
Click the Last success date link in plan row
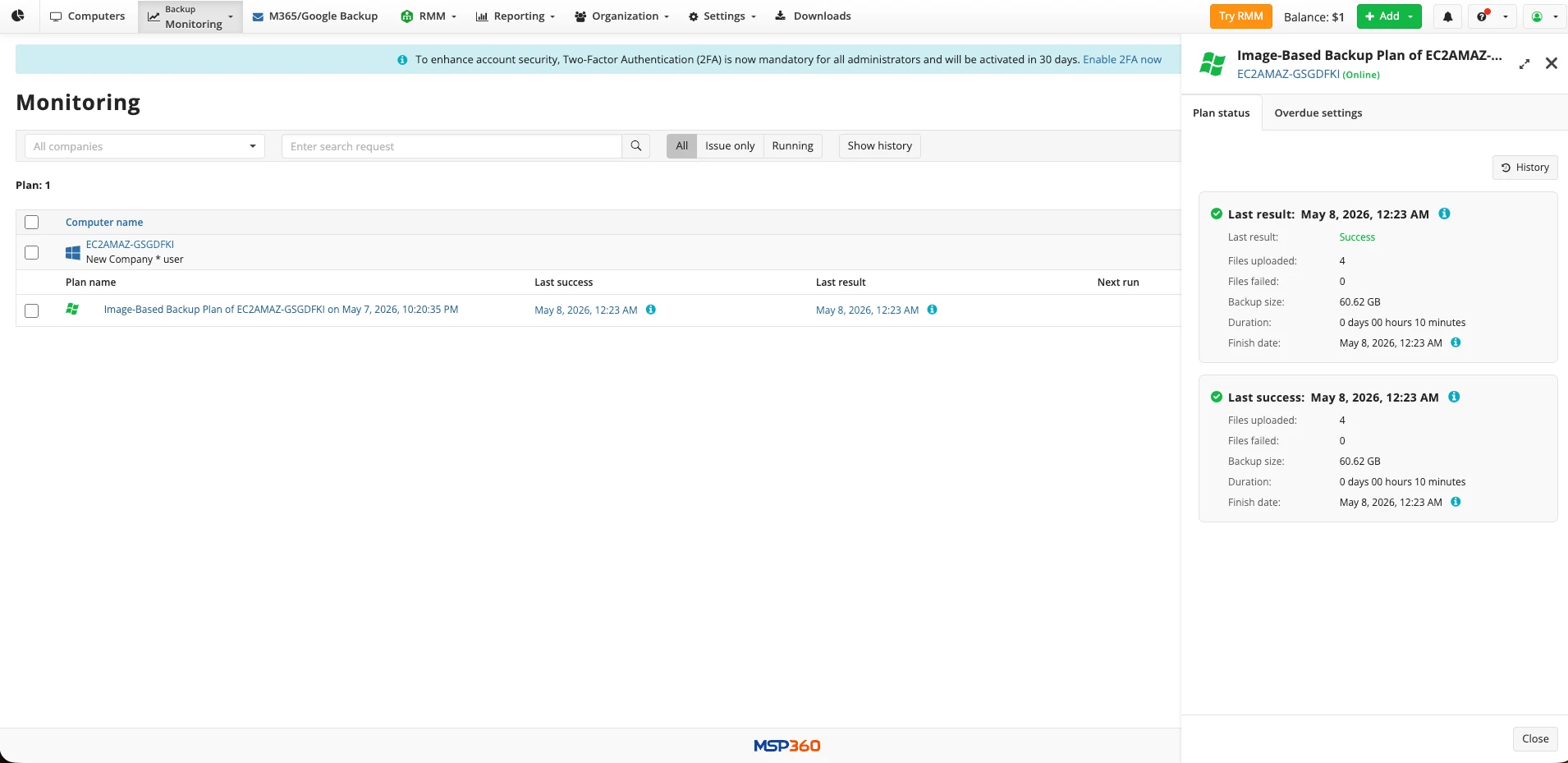point(586,310)
